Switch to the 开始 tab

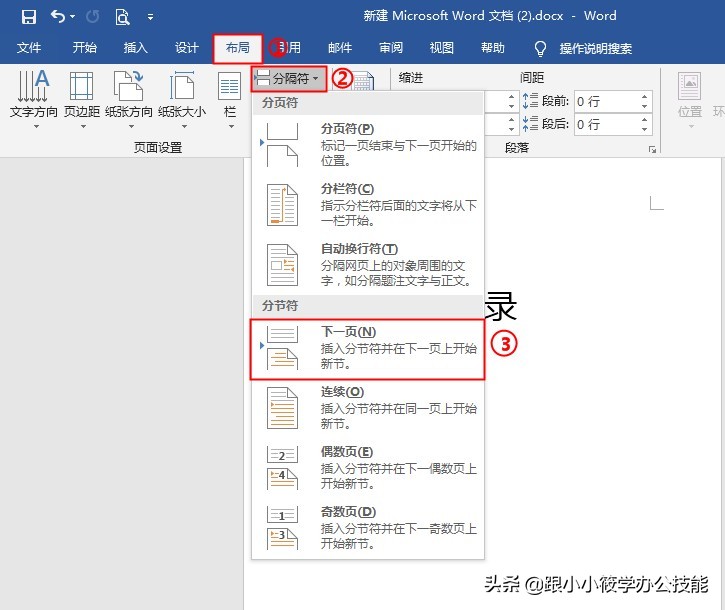point(85,48)
